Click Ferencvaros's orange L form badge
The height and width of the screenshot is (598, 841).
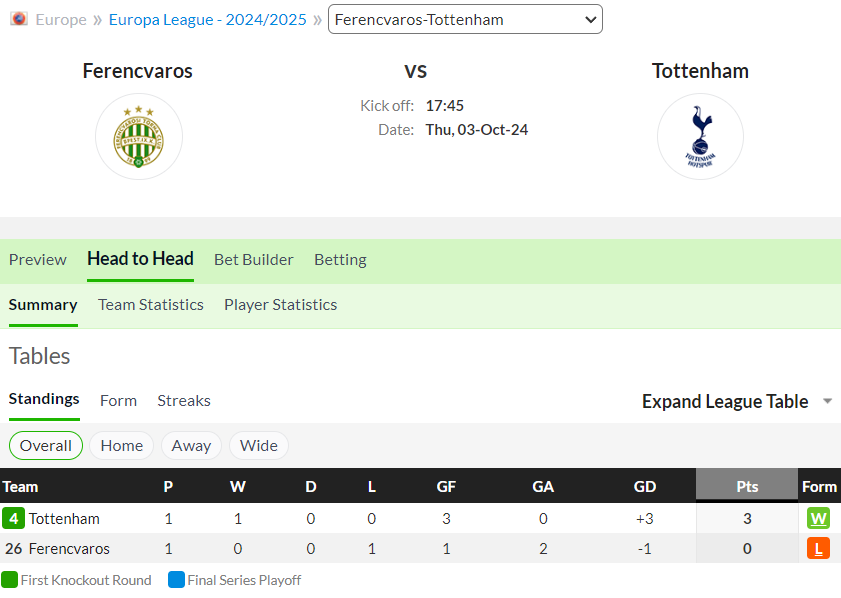(818, 549)
